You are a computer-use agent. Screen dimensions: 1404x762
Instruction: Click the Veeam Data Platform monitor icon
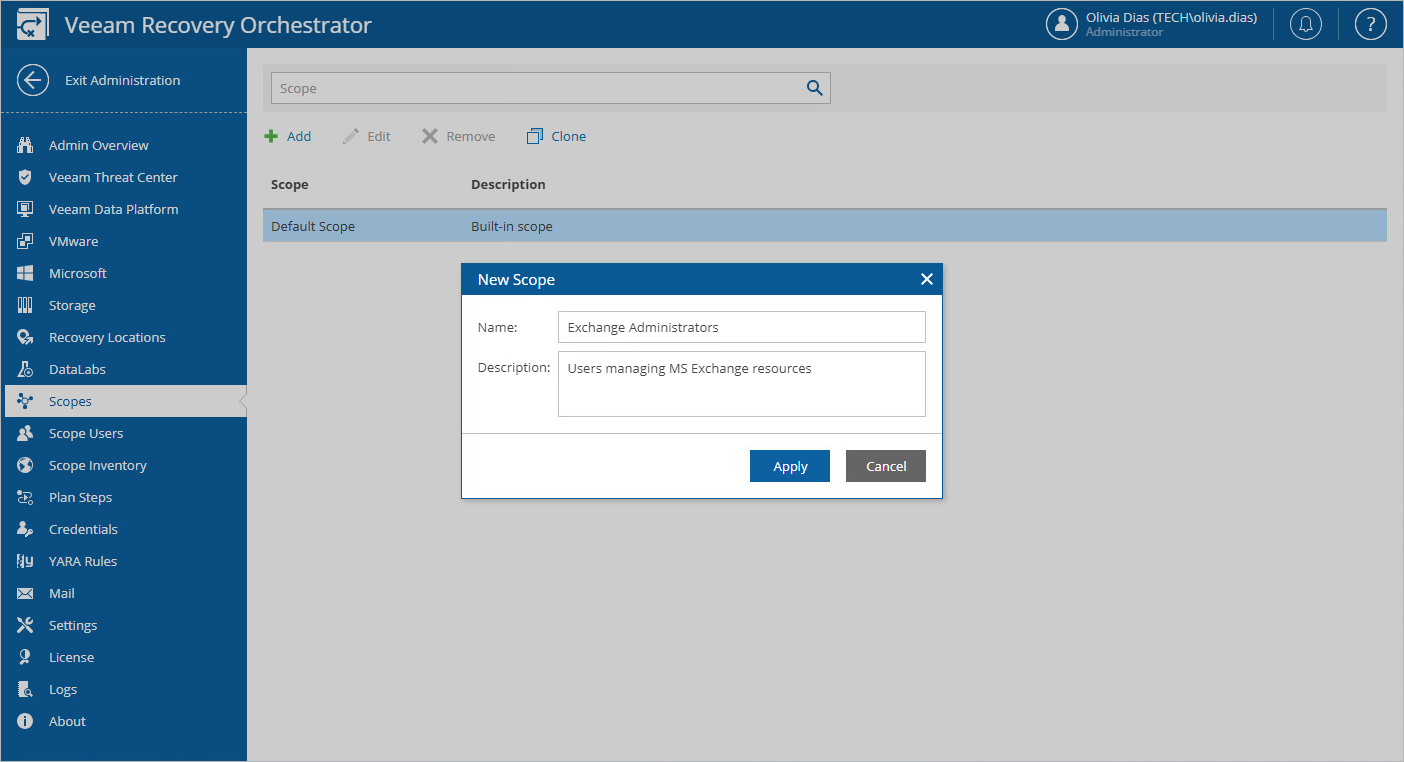pos(26,209)
